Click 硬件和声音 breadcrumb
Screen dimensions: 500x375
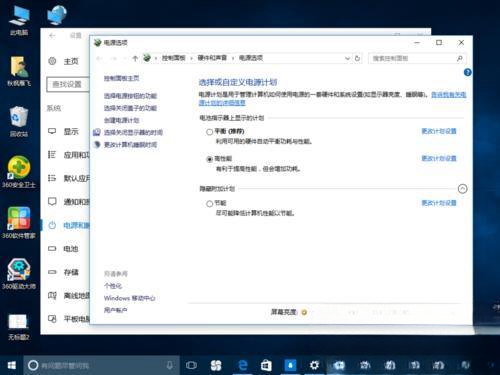point(212,58)
